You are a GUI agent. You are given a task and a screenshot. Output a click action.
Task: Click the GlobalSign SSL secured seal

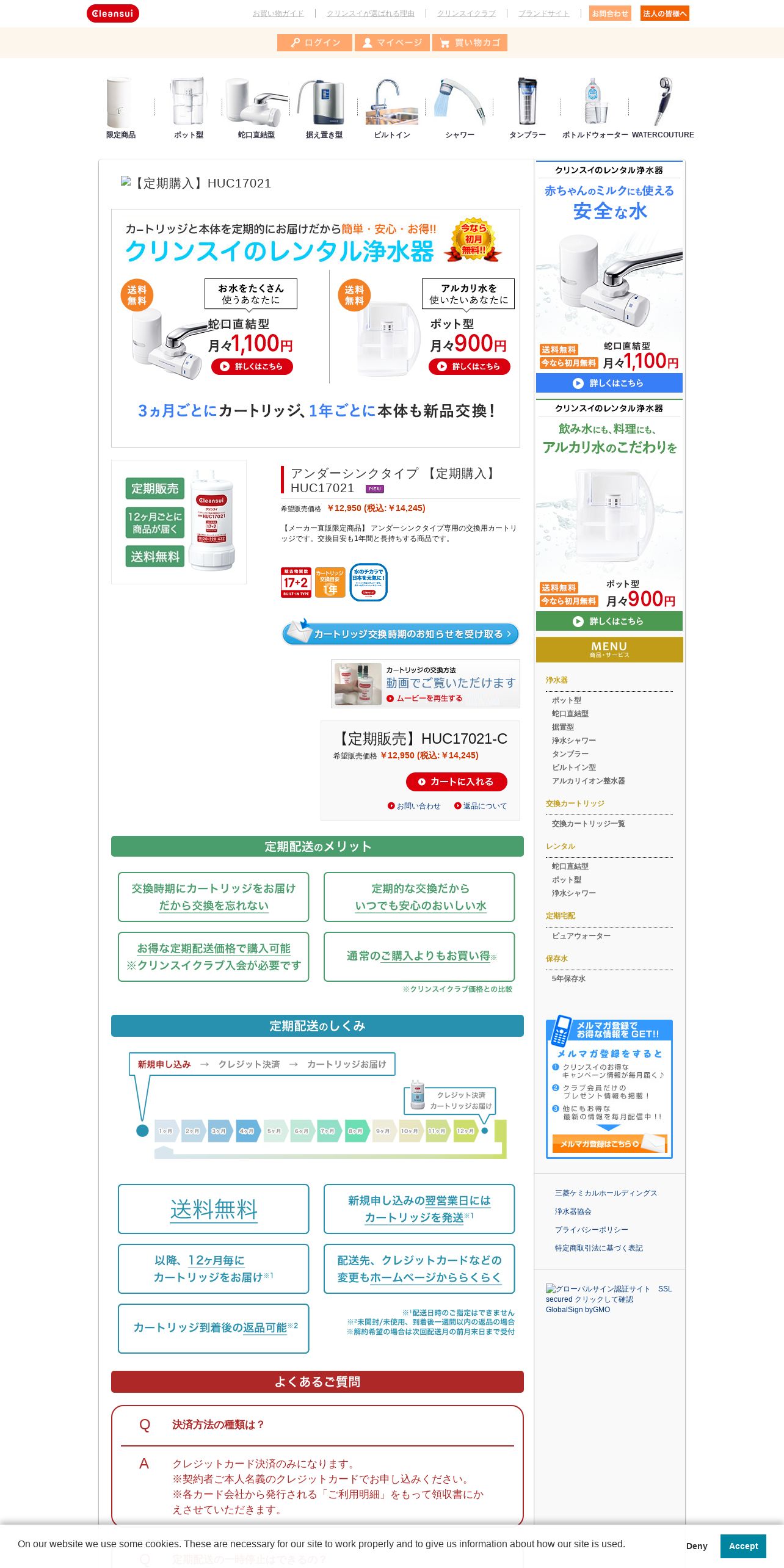coord(609,1299)
